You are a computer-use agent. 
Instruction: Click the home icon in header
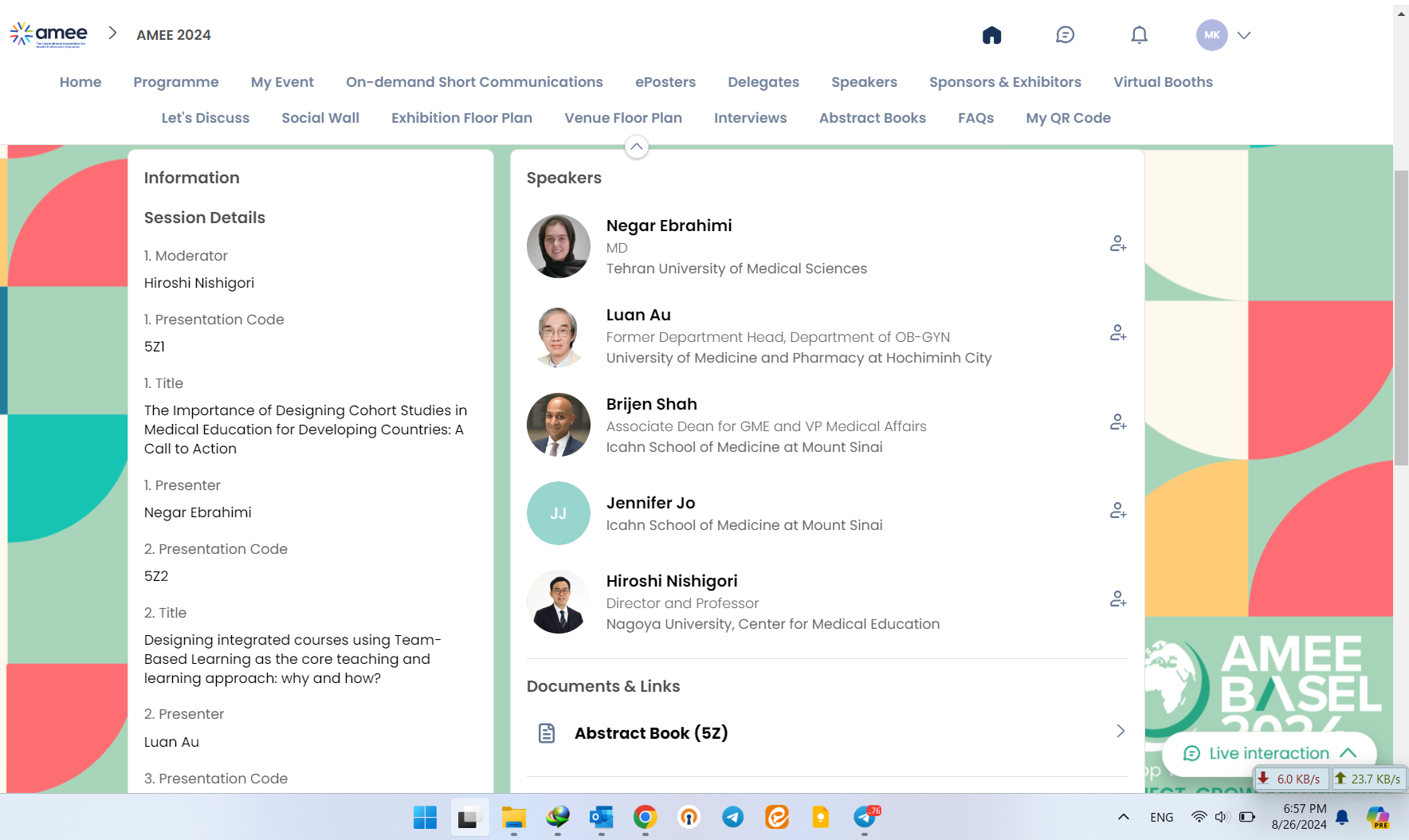tap(991, 35)
